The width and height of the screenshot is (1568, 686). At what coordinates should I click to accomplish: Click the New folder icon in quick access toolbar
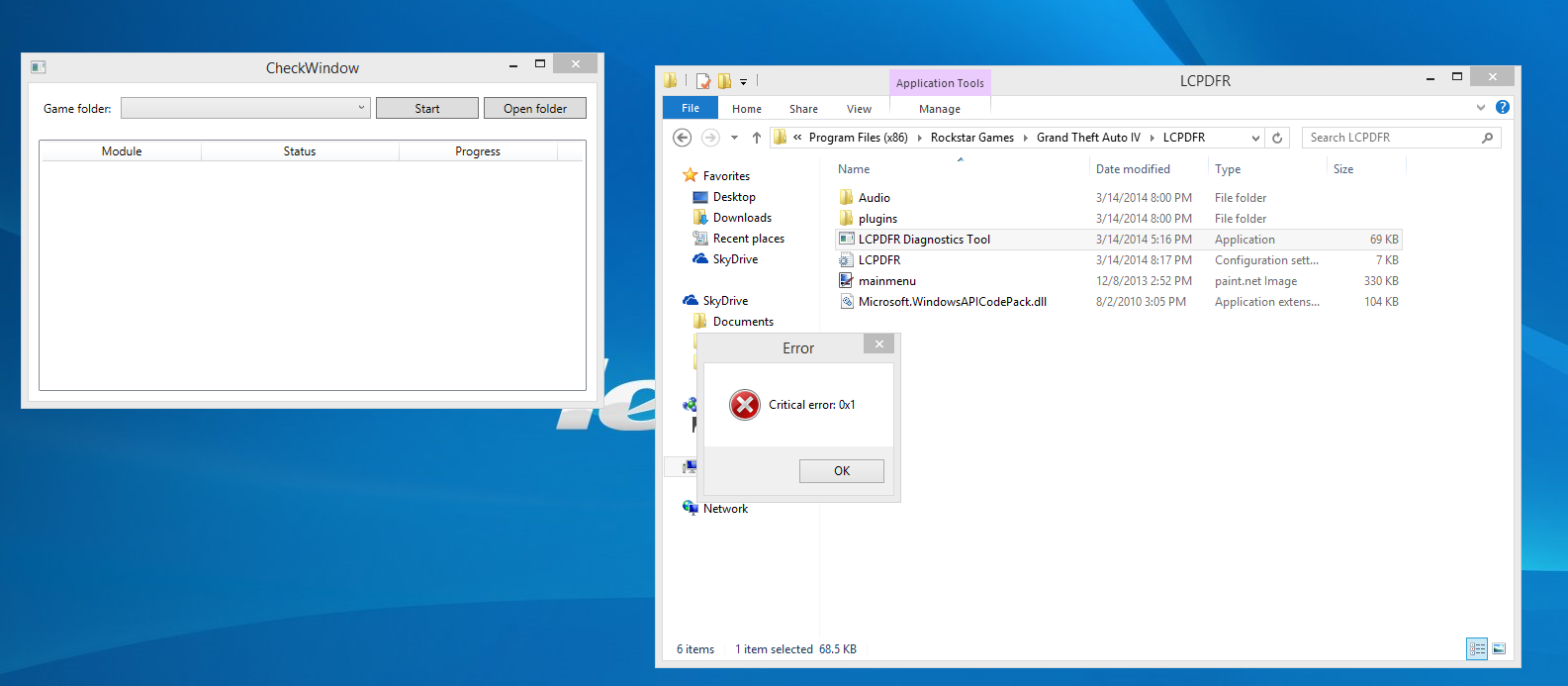pos(724,81)
